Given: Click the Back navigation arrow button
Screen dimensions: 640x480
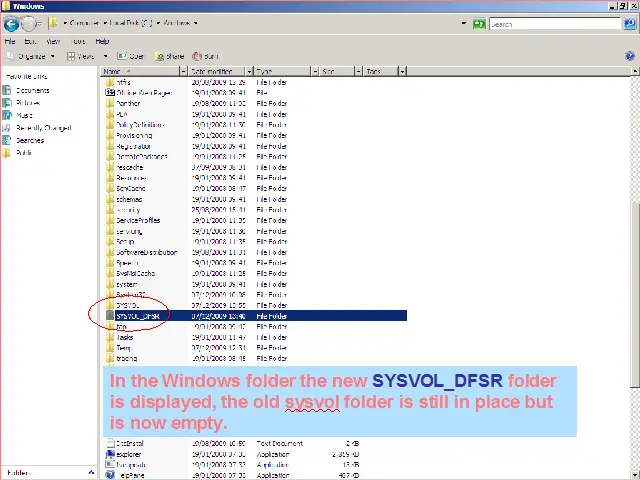Looking at the screenshot, I should click(11, 23).
